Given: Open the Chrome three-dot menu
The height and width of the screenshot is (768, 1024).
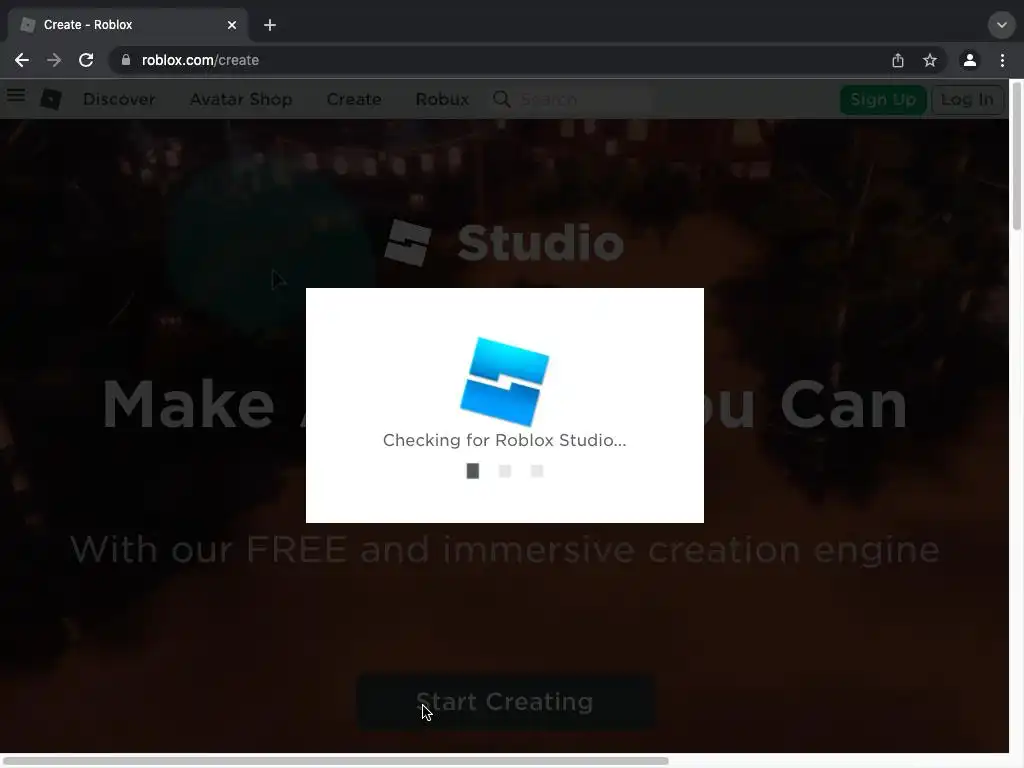Looking at the screenshot, I should tap(1002, 60).
